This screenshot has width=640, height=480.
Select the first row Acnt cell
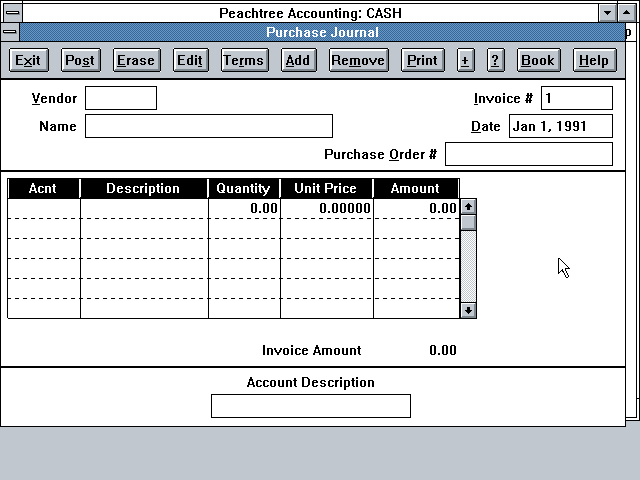click(x=44, y=209)
